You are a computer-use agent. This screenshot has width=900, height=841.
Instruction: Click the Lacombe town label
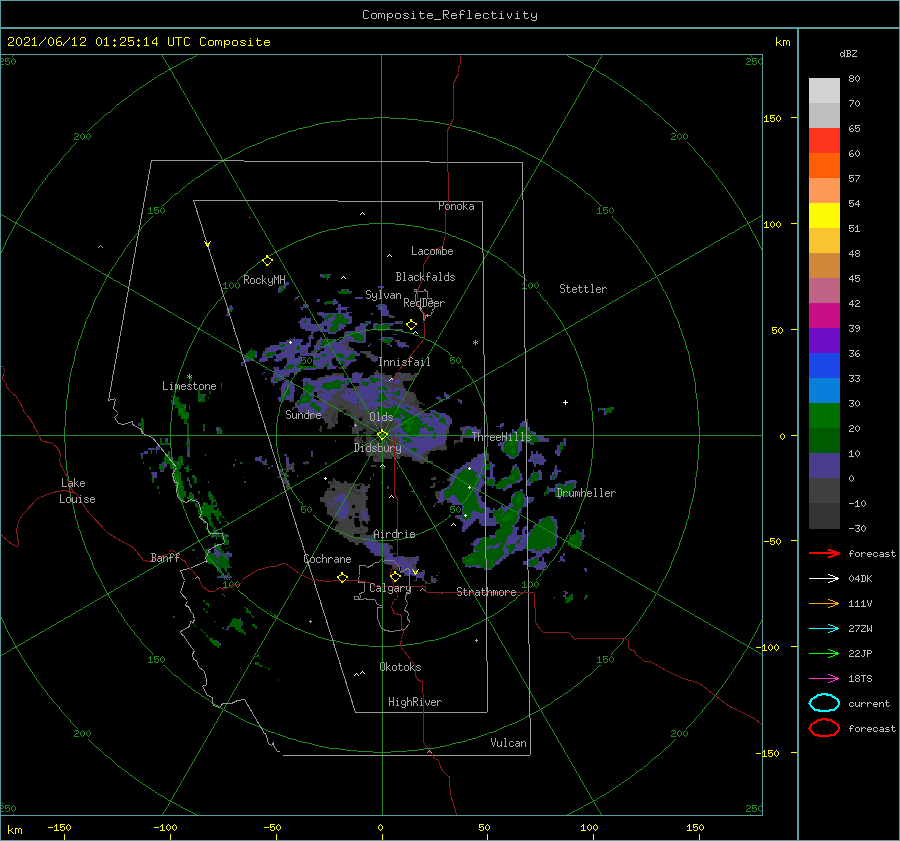(432, 251)
